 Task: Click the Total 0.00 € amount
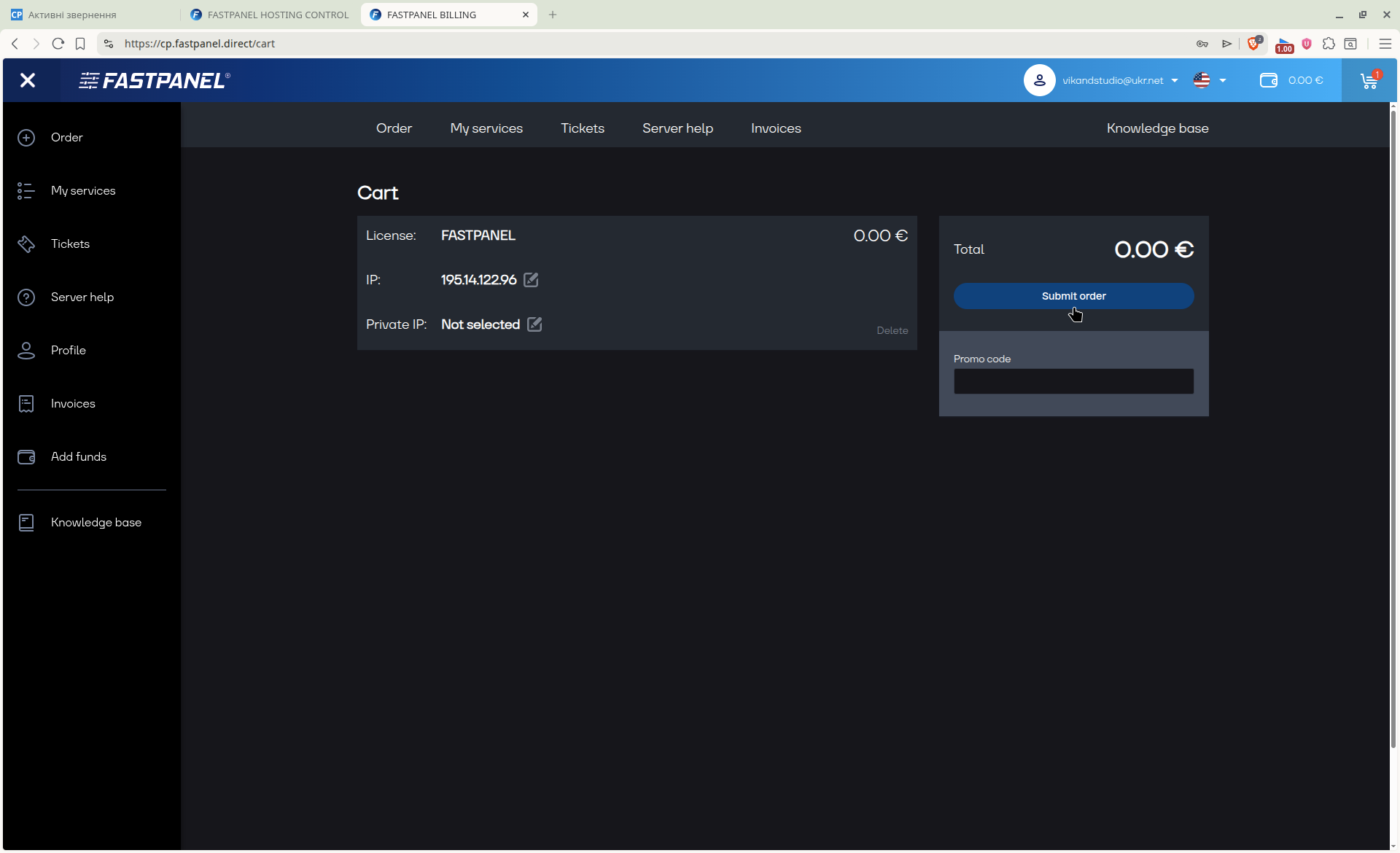(x=1154, y=249)
